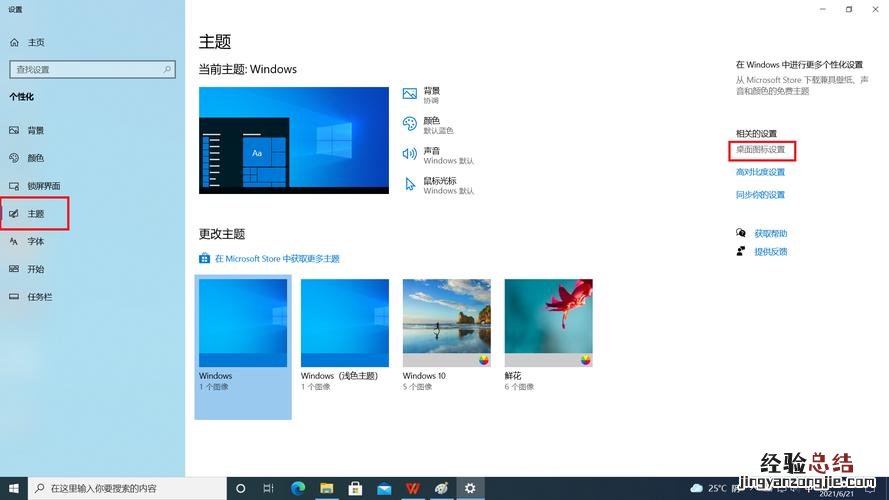Click the 任务栏 icon in sidebar
This screenshot has width=889, height=500.
point(14,297)
